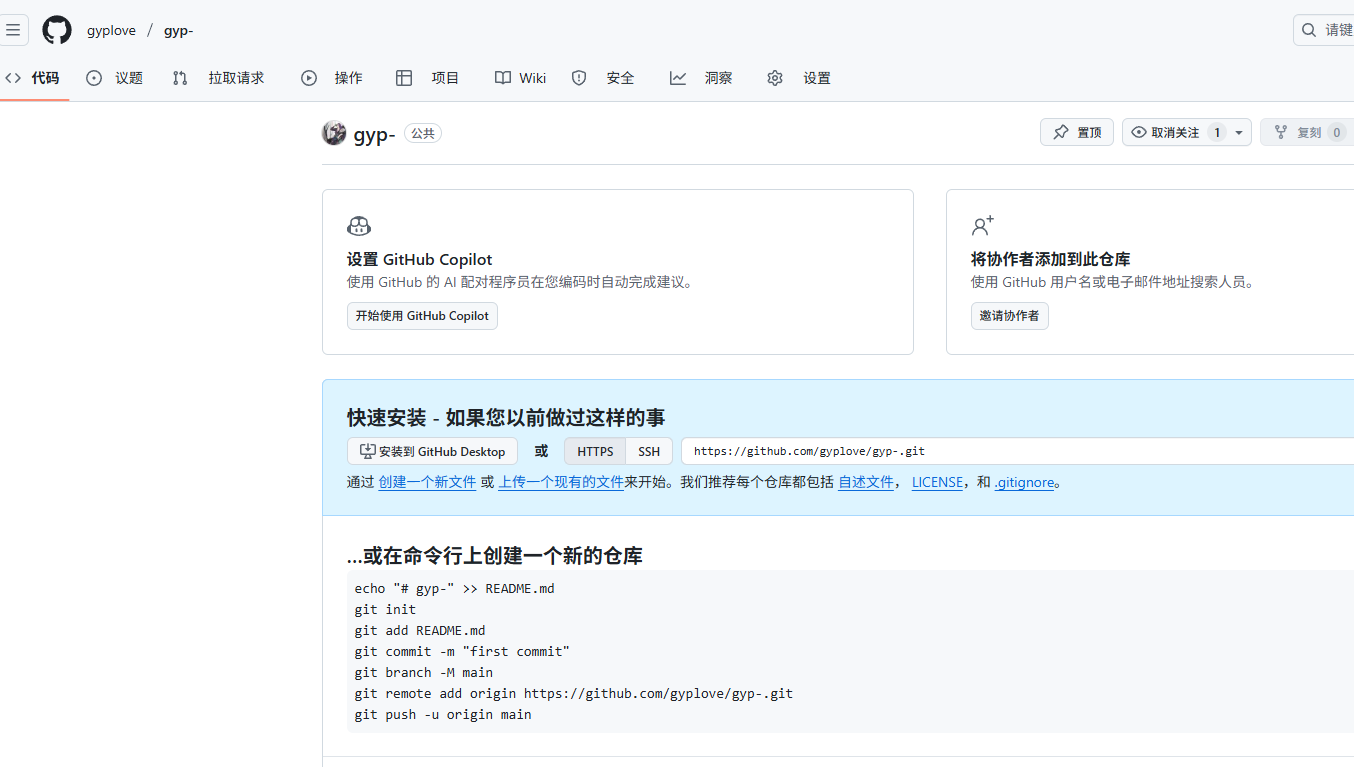Click the GitHub Octocat logo
Screen dimensions: 1354x767
[x=57, y=30]
